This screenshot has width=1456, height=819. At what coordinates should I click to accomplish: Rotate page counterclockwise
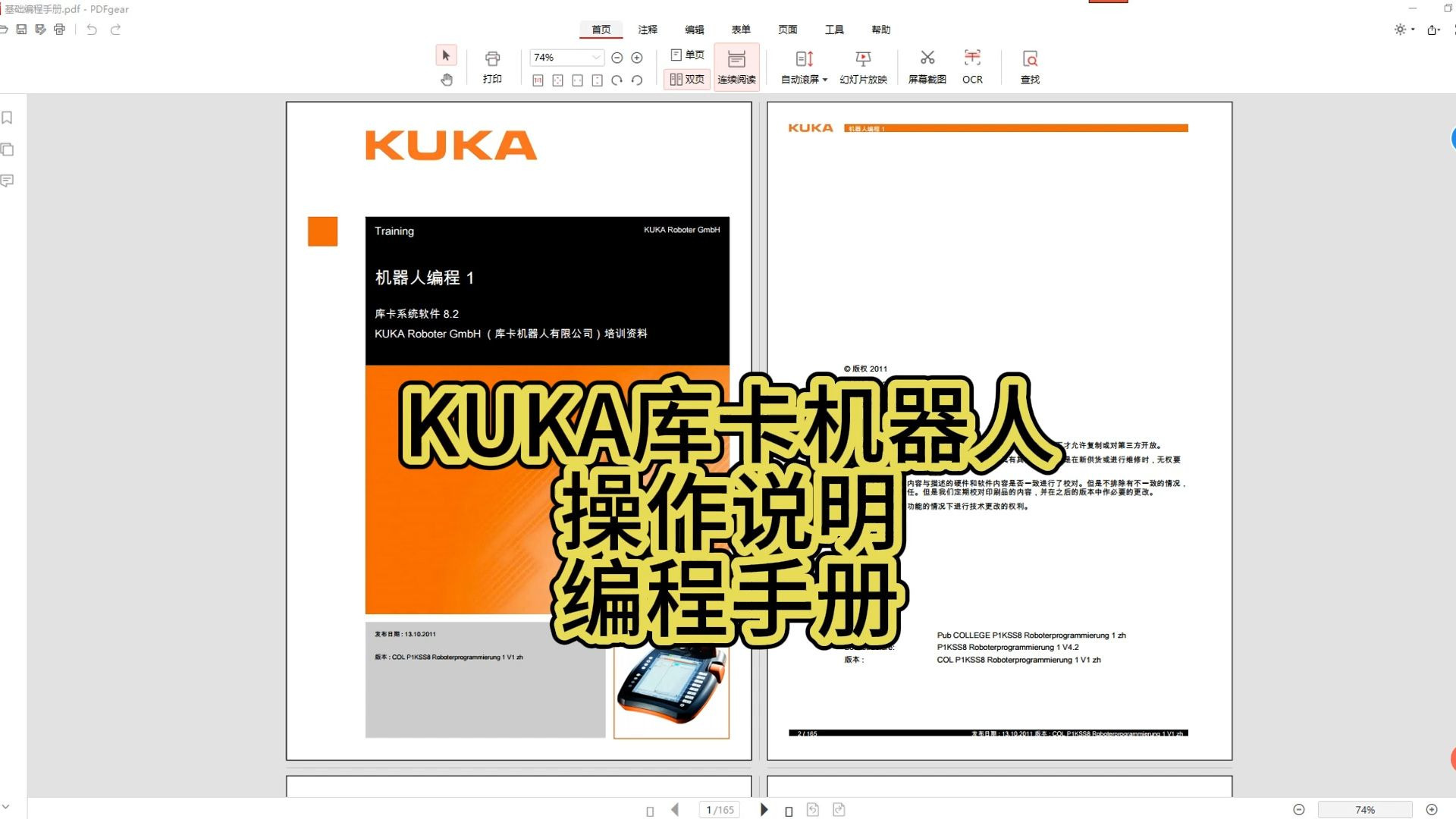click(637, 80)
